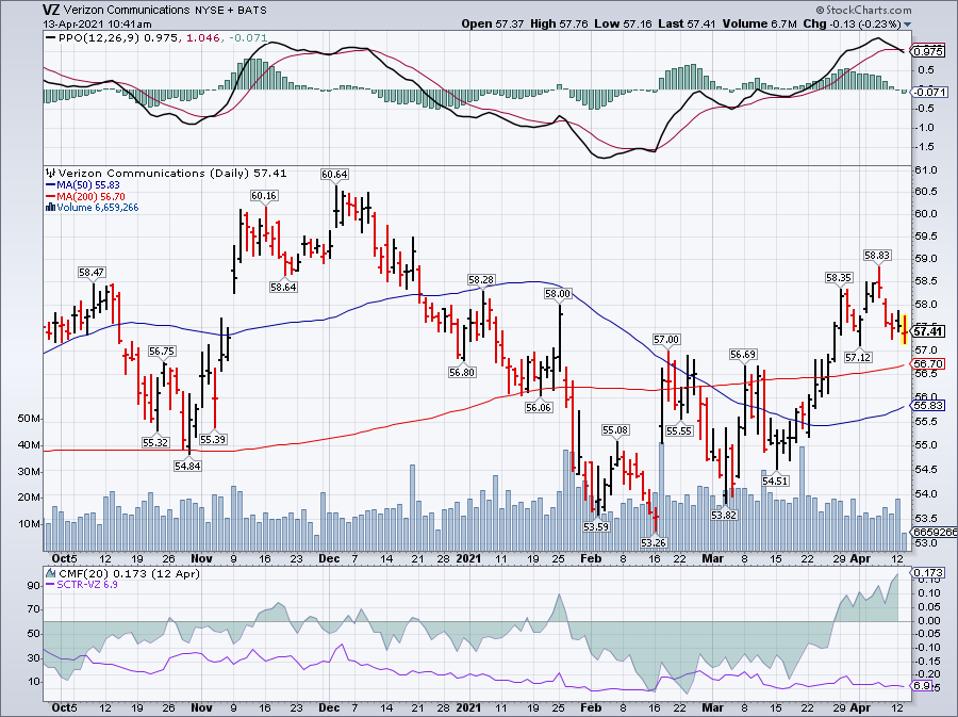This screenshot has height=717, width=958.
Task: Click the PPO(12,26,9) indicator label
Action: (99, 38)
